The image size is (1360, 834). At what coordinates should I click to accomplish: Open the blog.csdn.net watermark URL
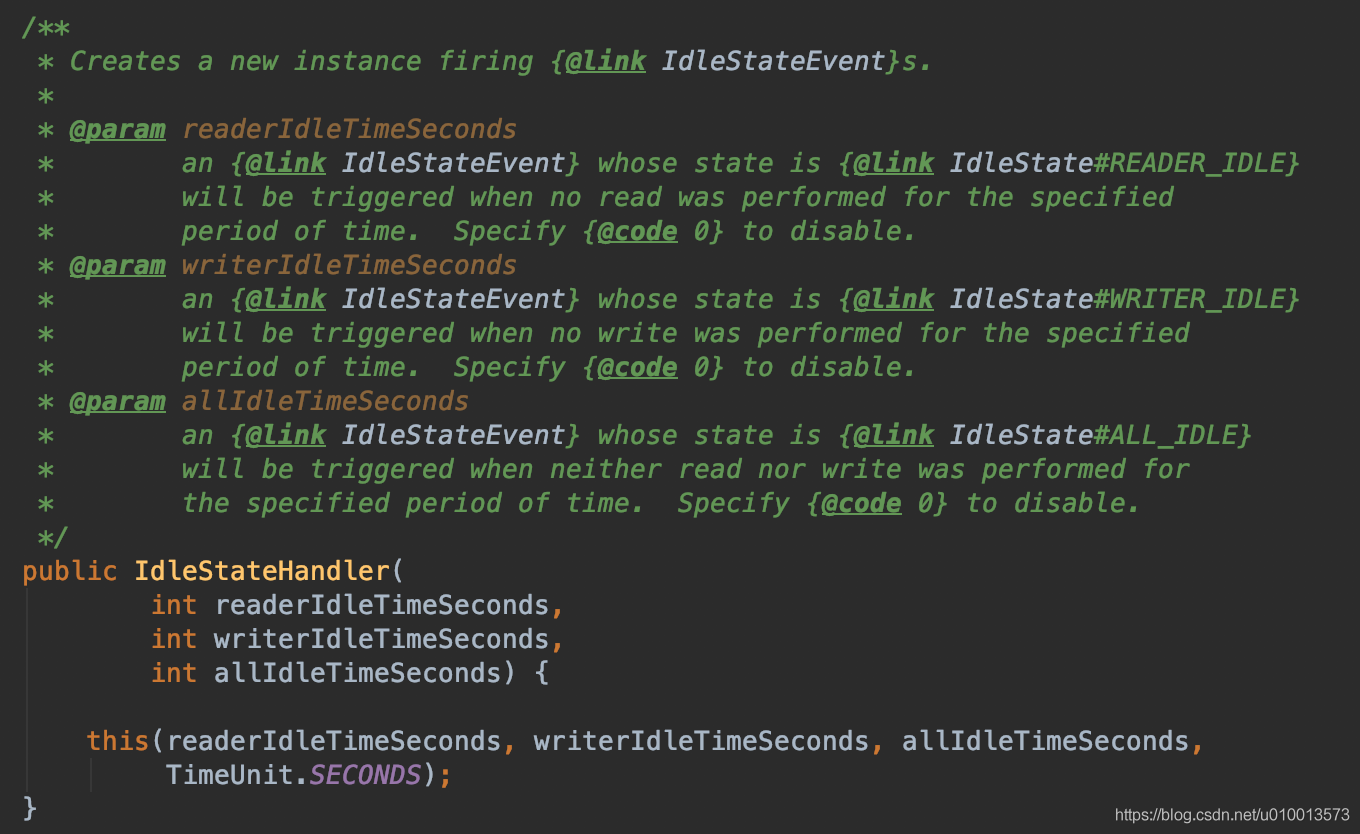pos(1232,815)
